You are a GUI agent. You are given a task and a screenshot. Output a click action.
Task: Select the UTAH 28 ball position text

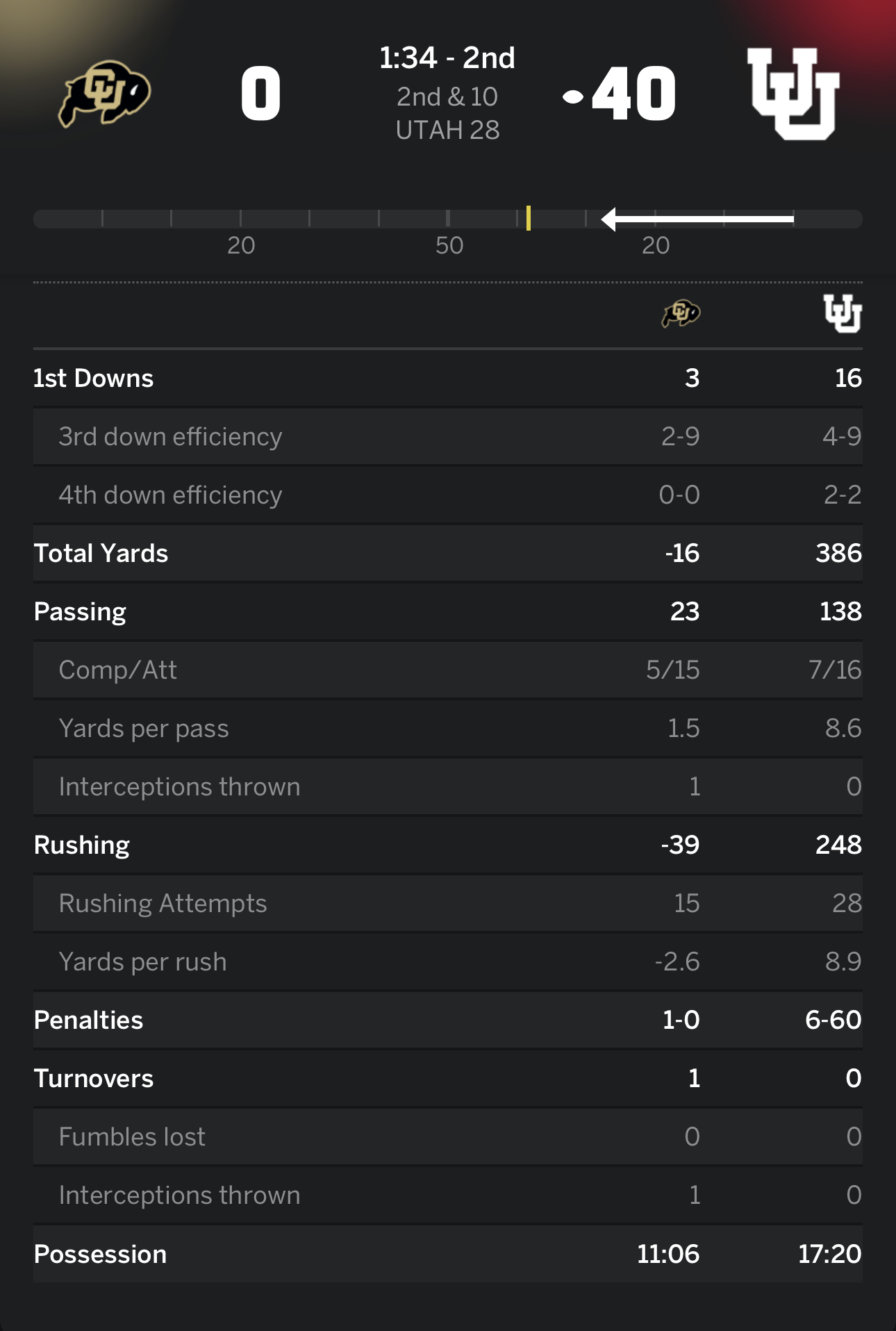click(x=447, y=130)
